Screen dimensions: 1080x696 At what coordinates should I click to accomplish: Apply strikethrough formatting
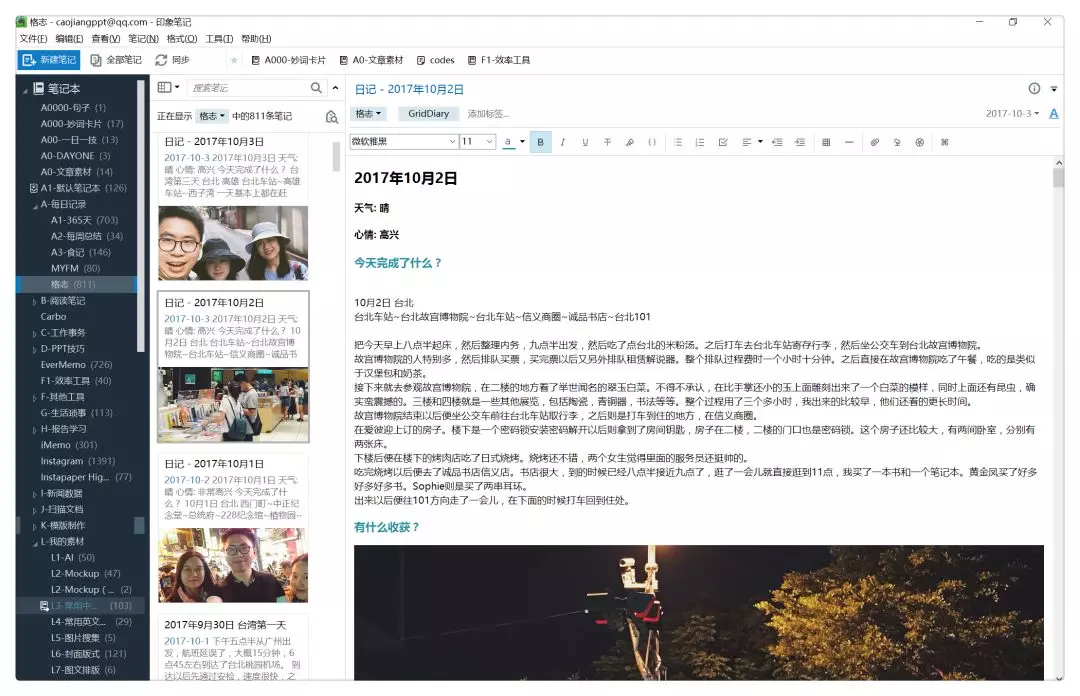point(607,142)
